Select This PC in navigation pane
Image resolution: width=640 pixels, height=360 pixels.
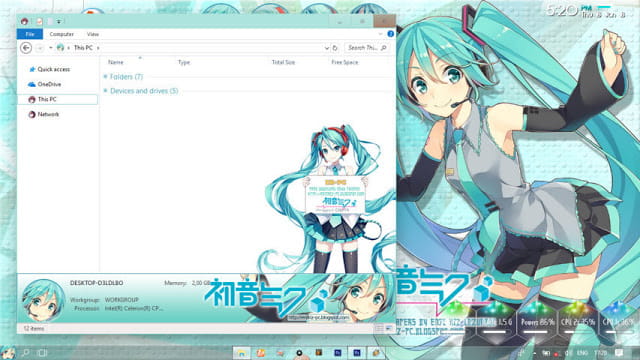pos(58,99)
